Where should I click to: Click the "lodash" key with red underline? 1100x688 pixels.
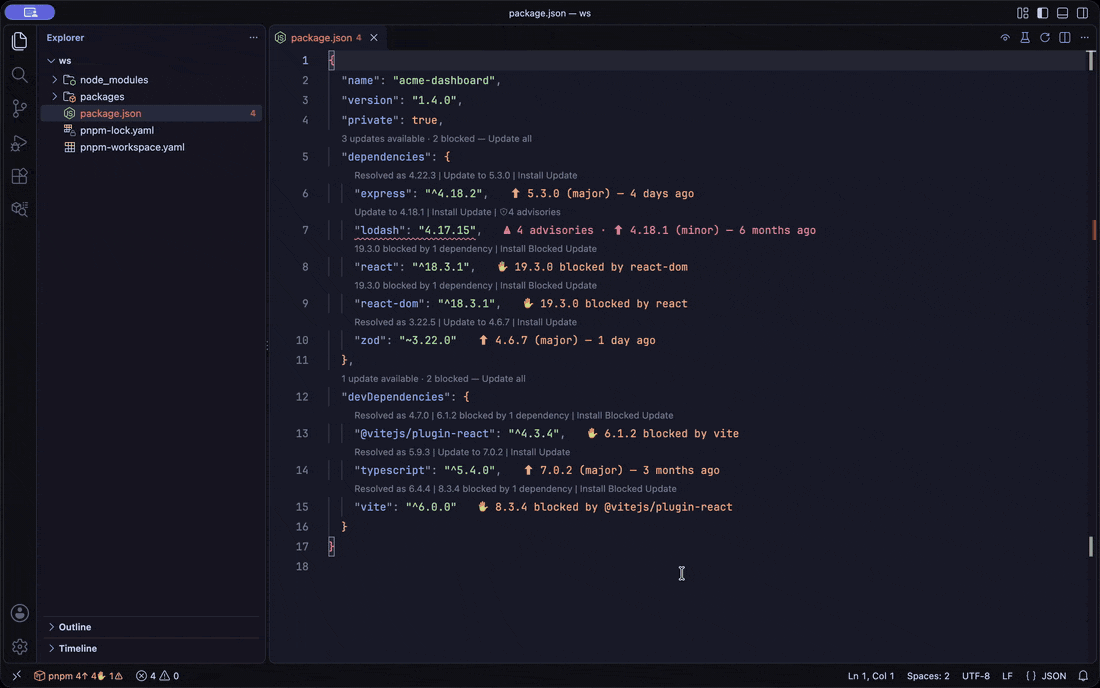click(x=380, y=231)
